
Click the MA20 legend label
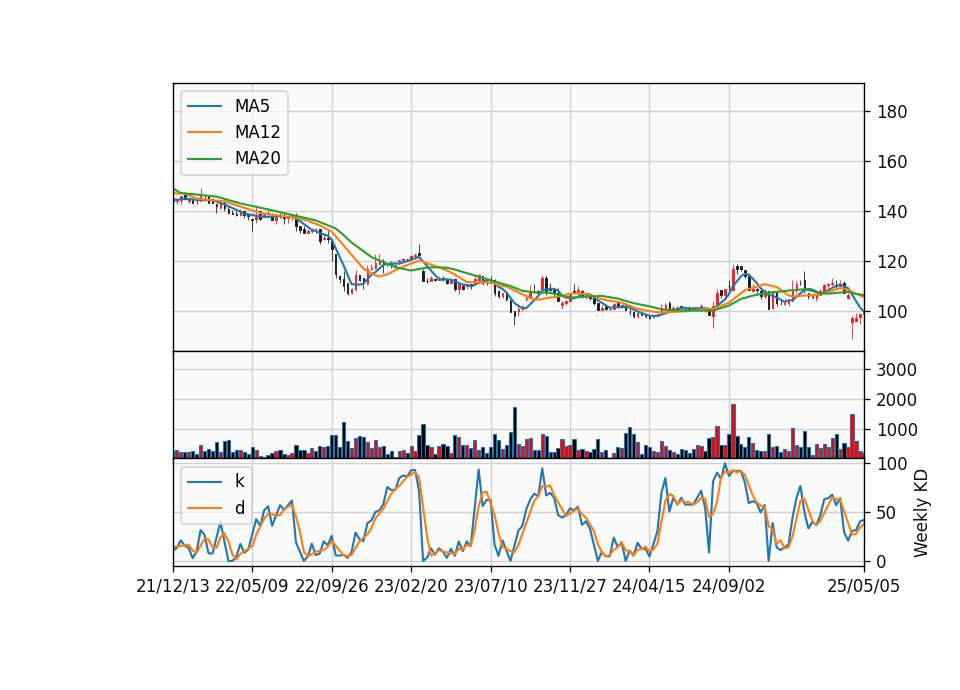tap(257, 158)
